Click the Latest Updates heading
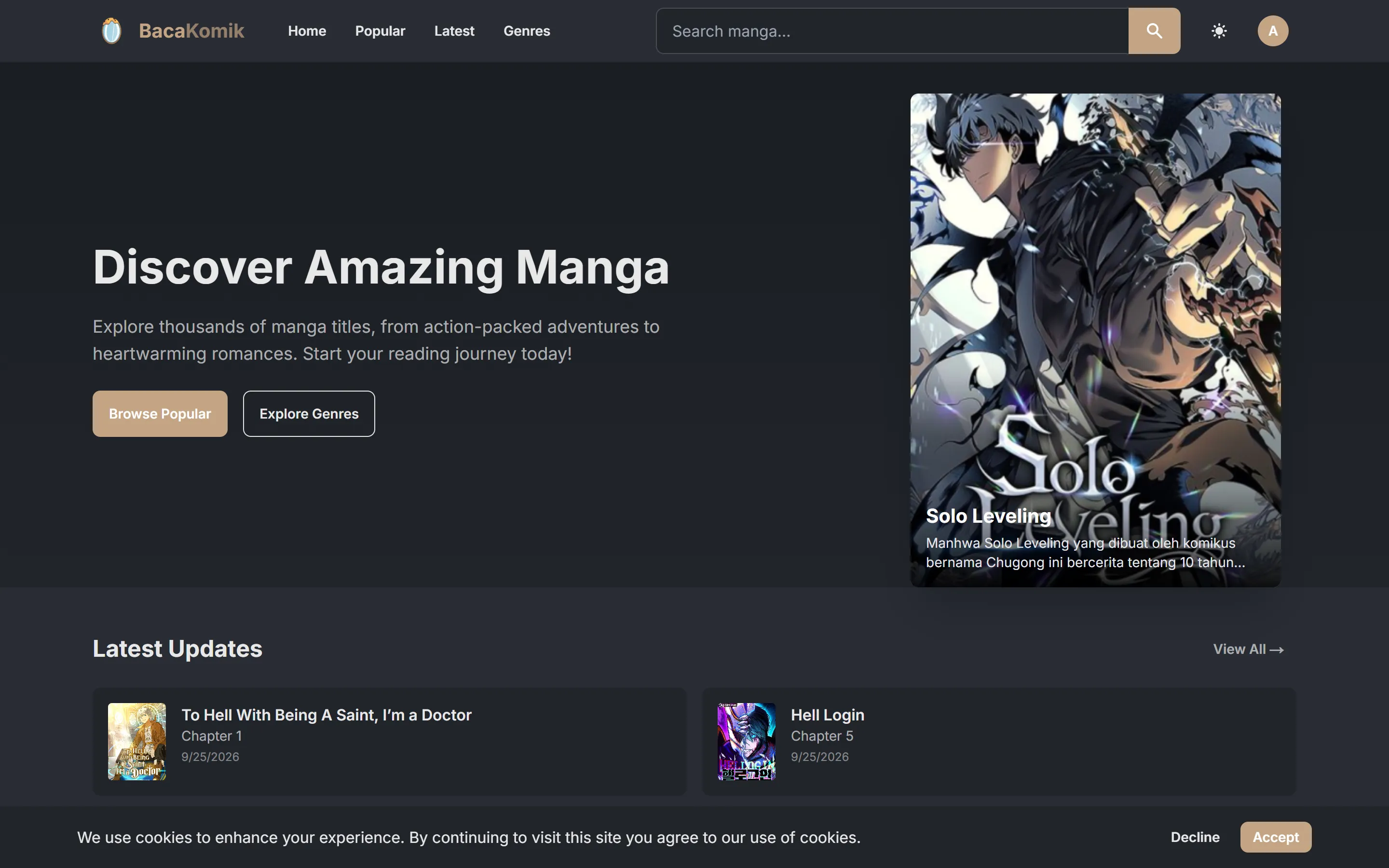 [177, 649]
